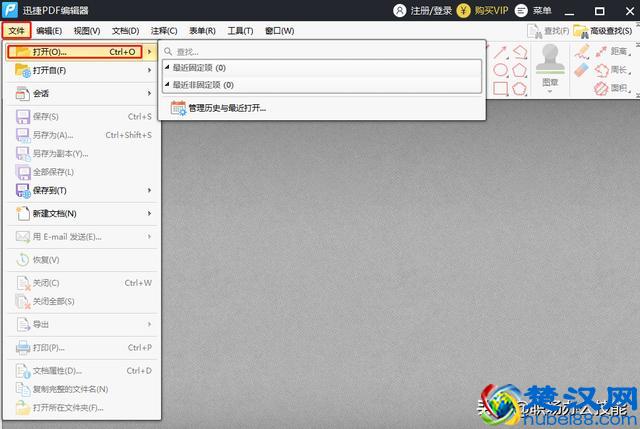Expand the 会话 submenu arrow

[x=149, y=93]
